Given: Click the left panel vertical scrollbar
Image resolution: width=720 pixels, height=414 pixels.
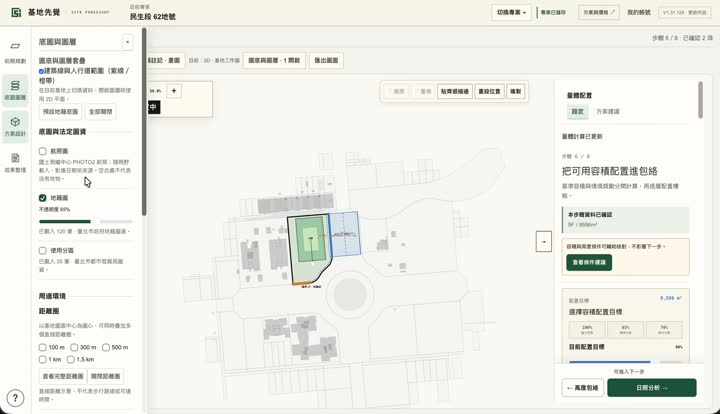Looking at the screenshot, I should point(144,122).
